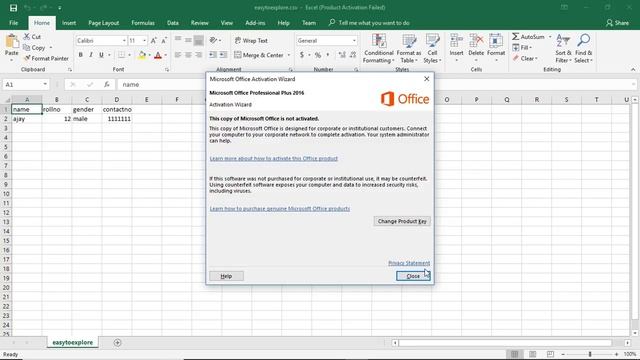Screen dimensions: 640x360
Task: Toggle Wrap Text
Action: click(x=251, y=41)
